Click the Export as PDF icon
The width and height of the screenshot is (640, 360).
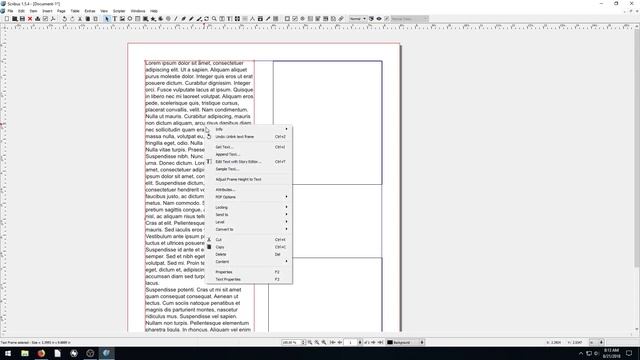click(53, 19)
